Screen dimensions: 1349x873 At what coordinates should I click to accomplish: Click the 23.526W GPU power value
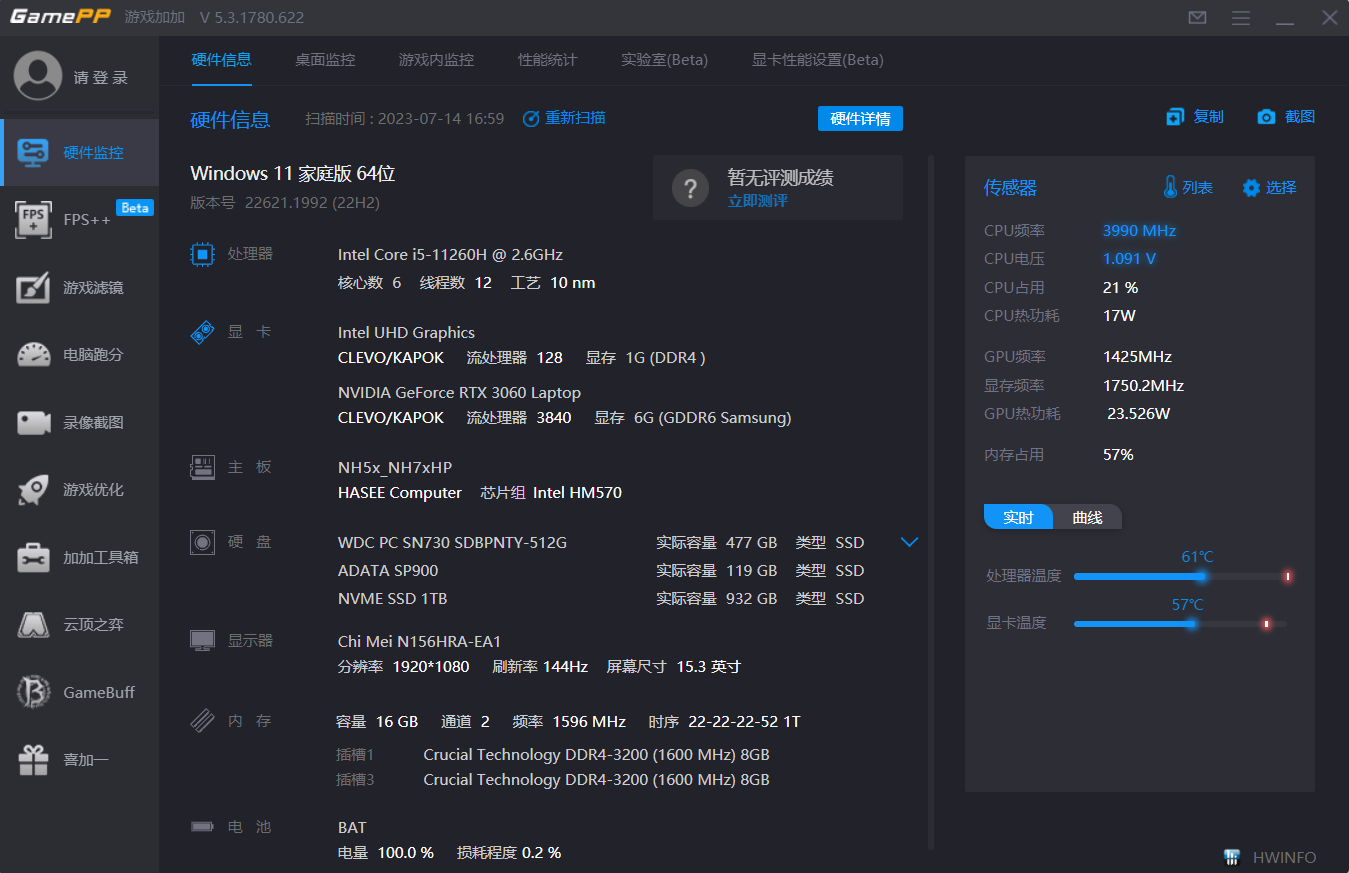pos(1138,413)
